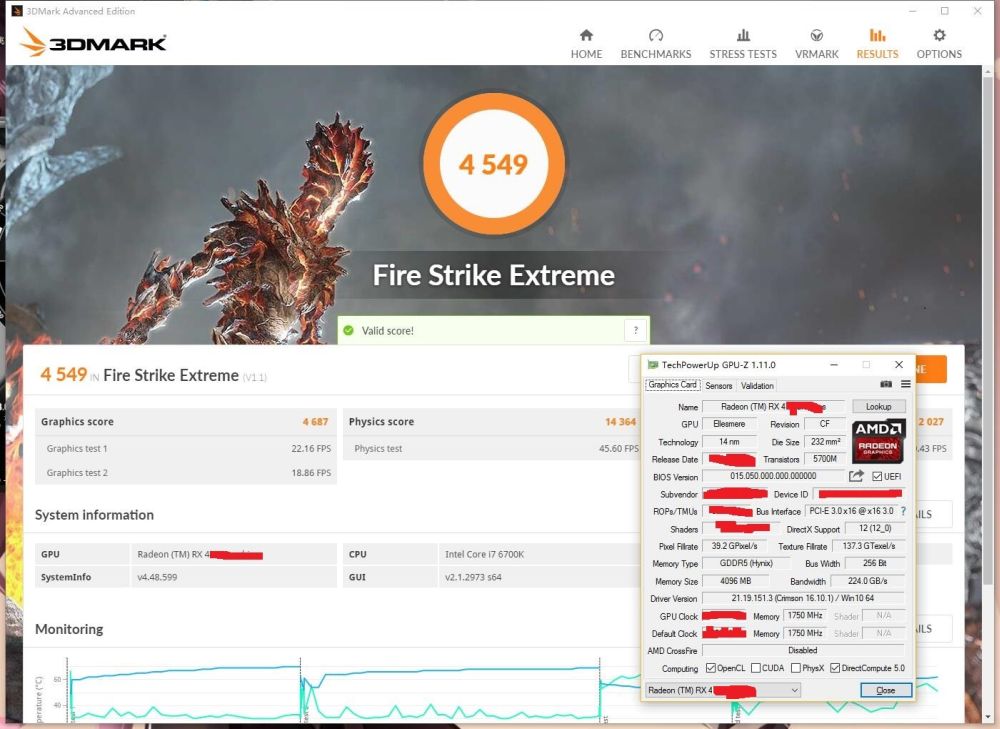Open the Home screen in 3DMark
This screenshot has height=729, width=1000.
586,43
